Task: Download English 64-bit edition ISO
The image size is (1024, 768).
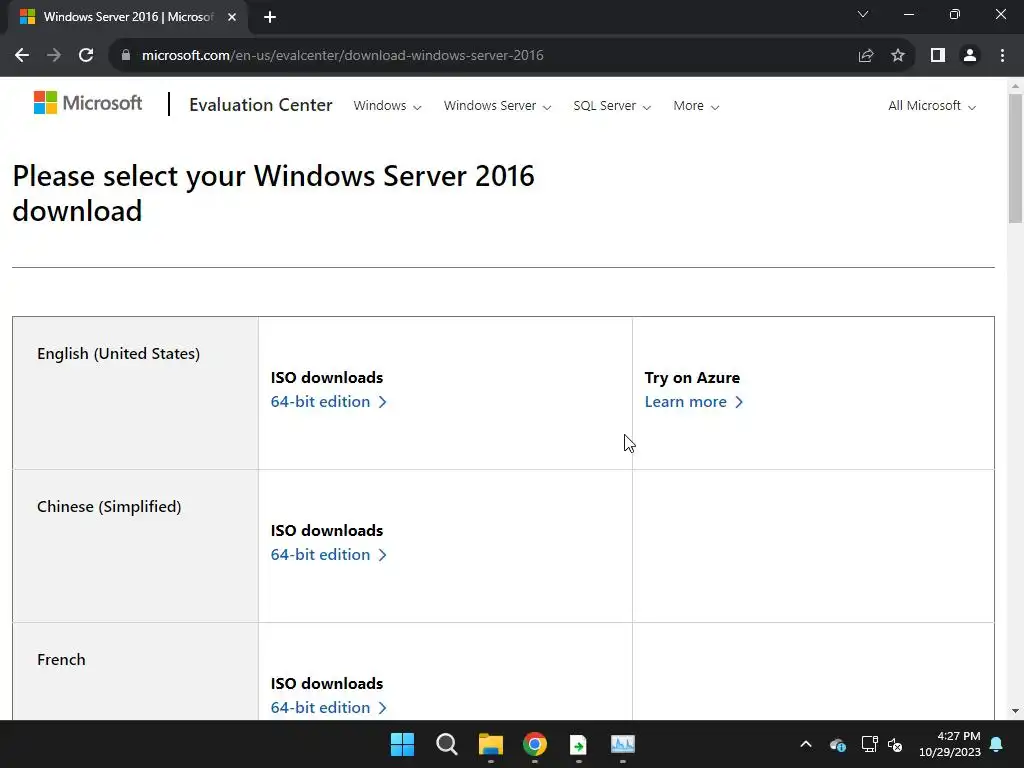Action: click(x=328, y=402)
